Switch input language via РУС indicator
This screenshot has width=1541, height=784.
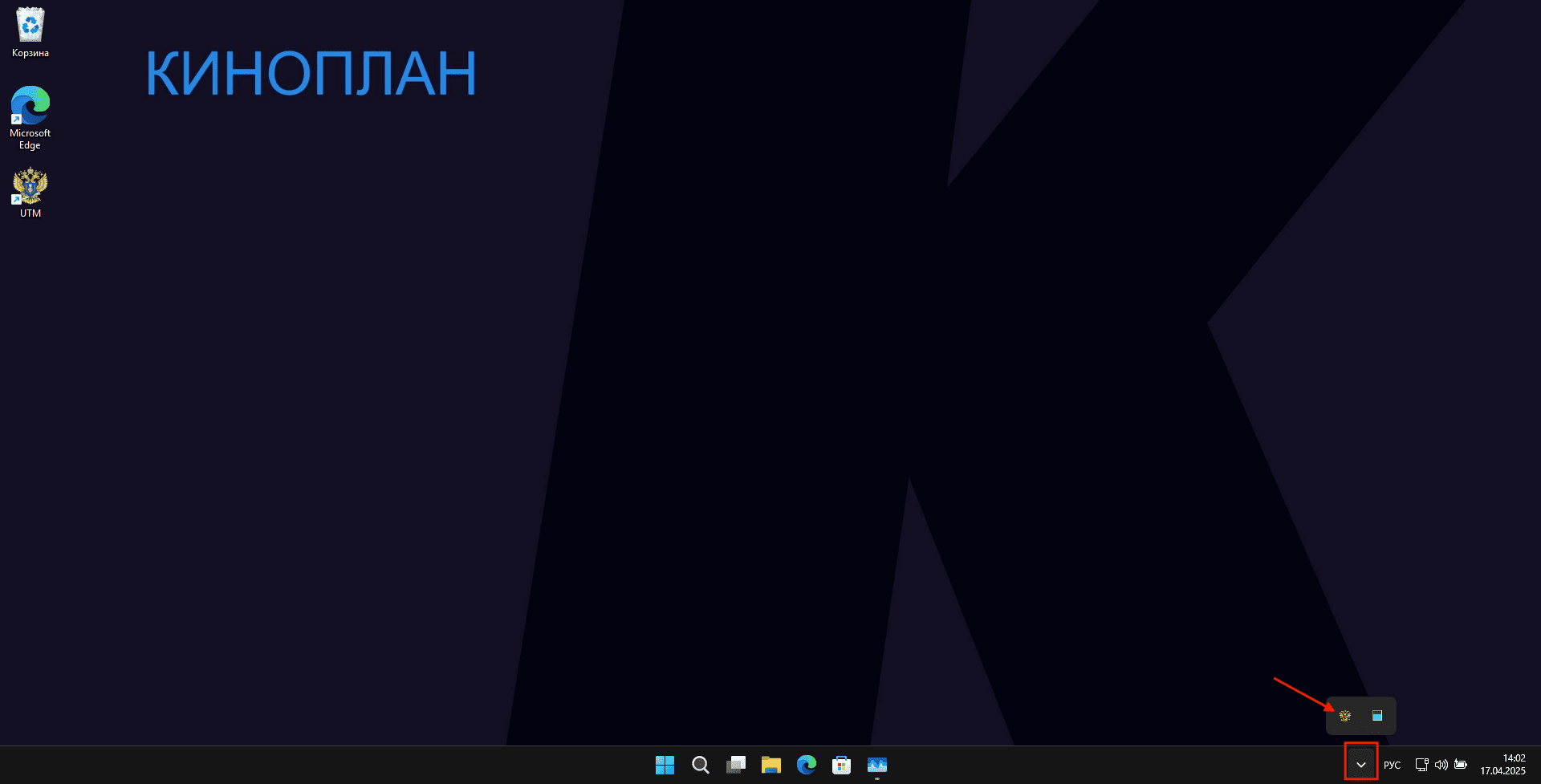point(1393,765)
